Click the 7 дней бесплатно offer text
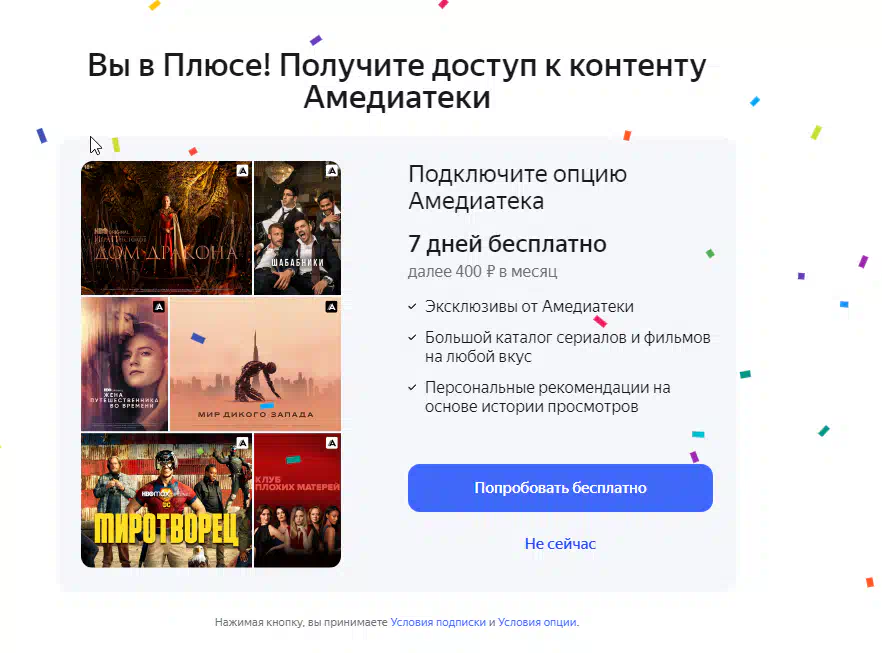 [x=507, y=244]
